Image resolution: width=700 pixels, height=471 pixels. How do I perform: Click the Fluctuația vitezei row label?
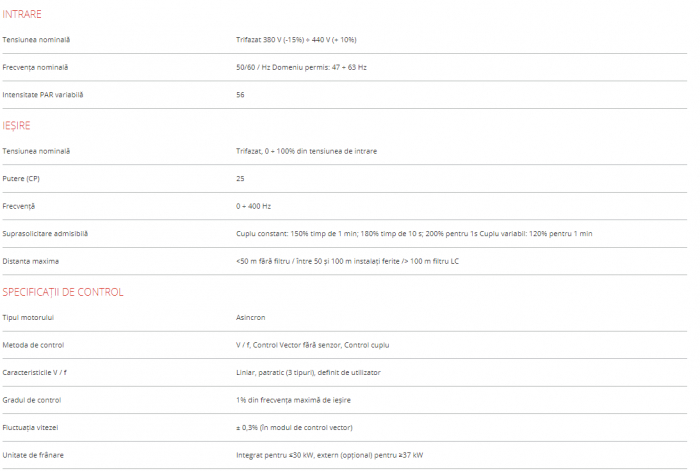click(x=31, y=427)
